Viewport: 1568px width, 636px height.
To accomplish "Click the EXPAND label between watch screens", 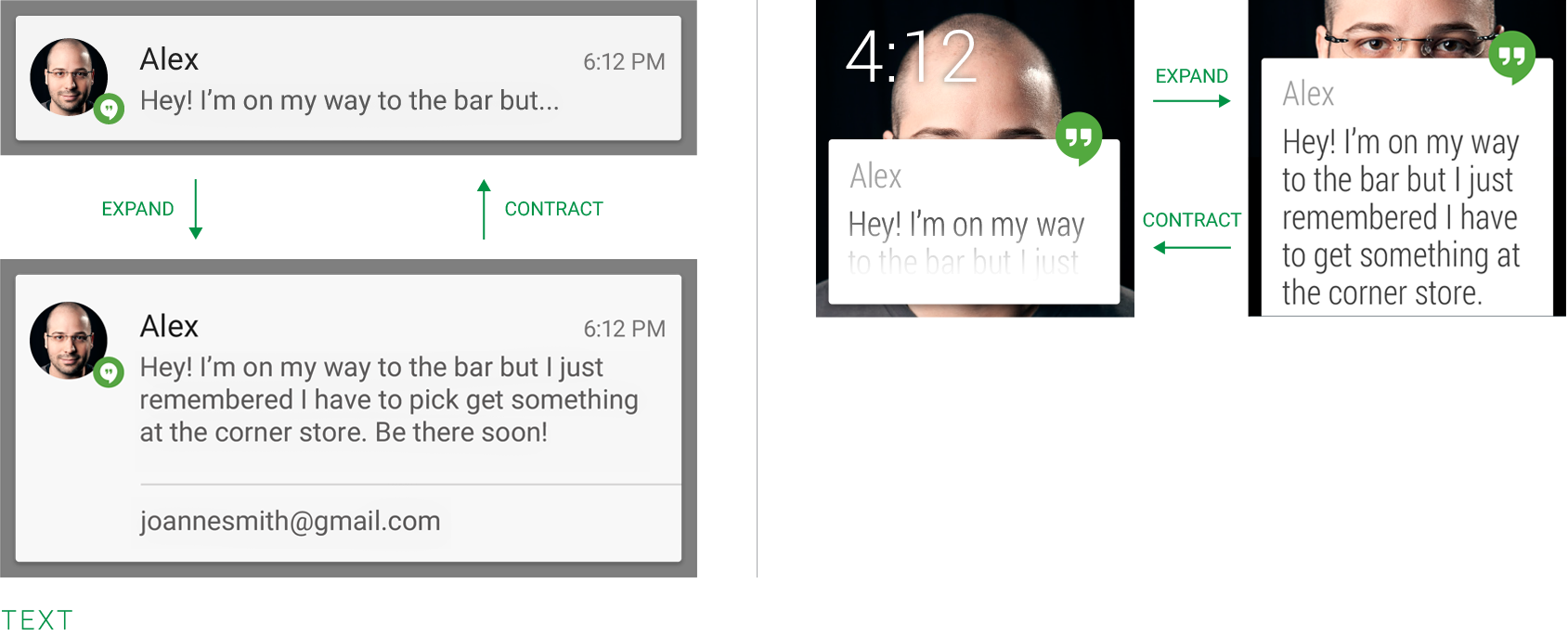I will tap(1192, 76).
